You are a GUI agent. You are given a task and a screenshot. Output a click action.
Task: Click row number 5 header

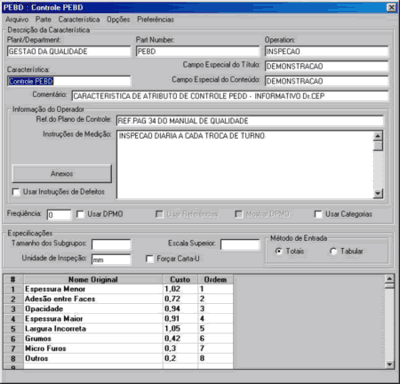(x=13, y=329)
